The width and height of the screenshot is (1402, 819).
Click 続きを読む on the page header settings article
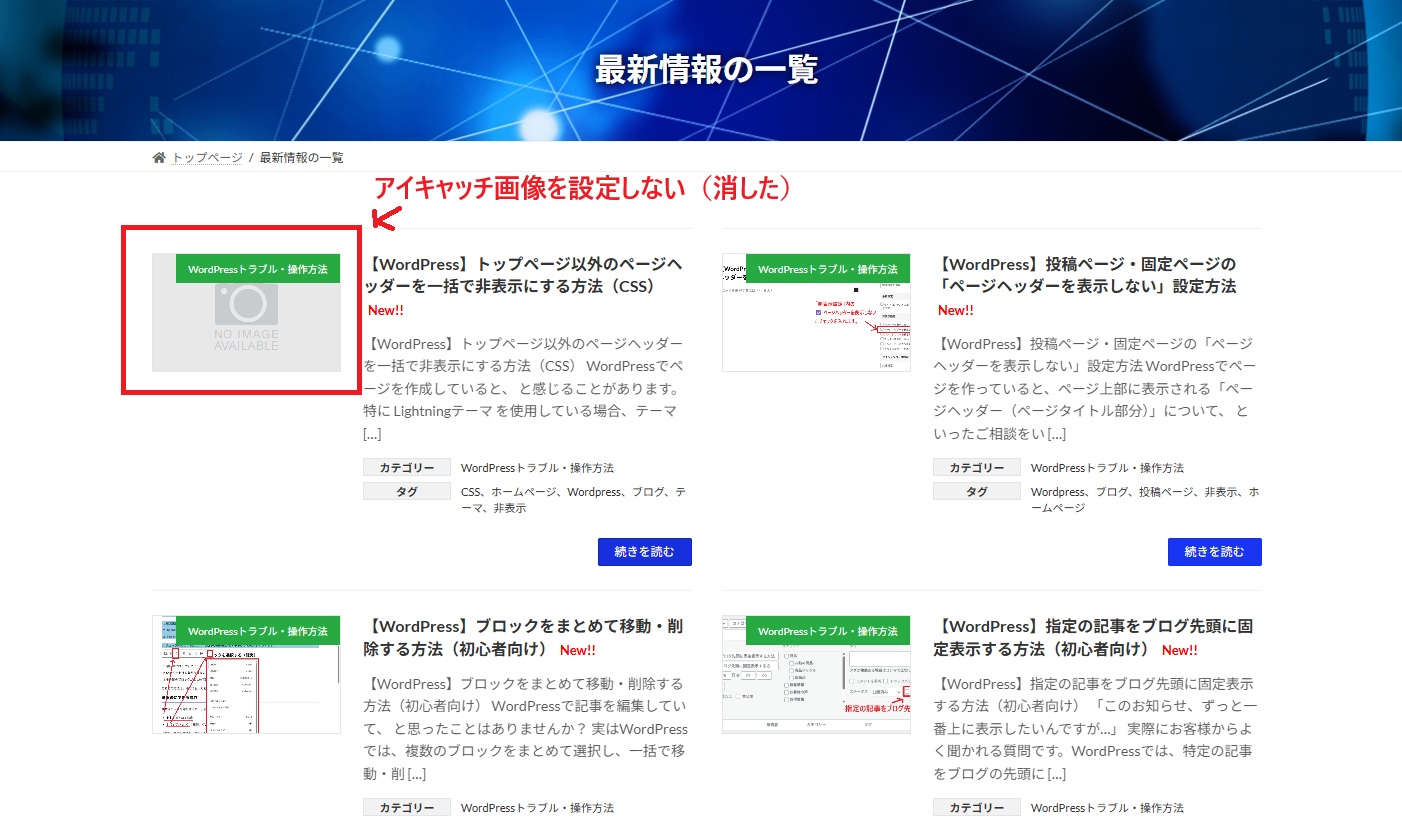point(1214,551)
